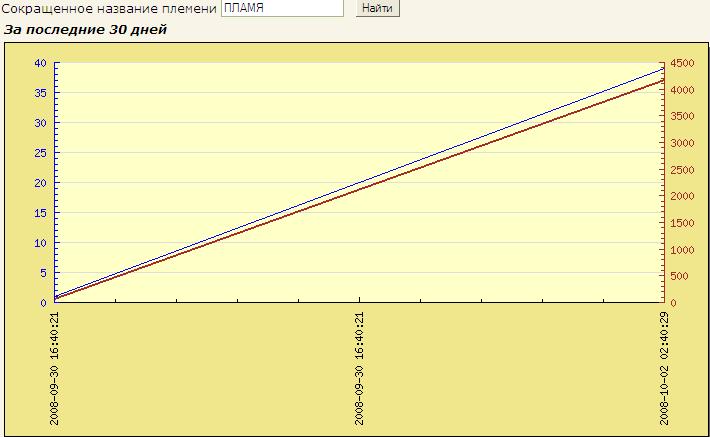Click the date label 2008-10-02 02:40:29
Viewport: 710px width, 437px height.
(664, 368)
